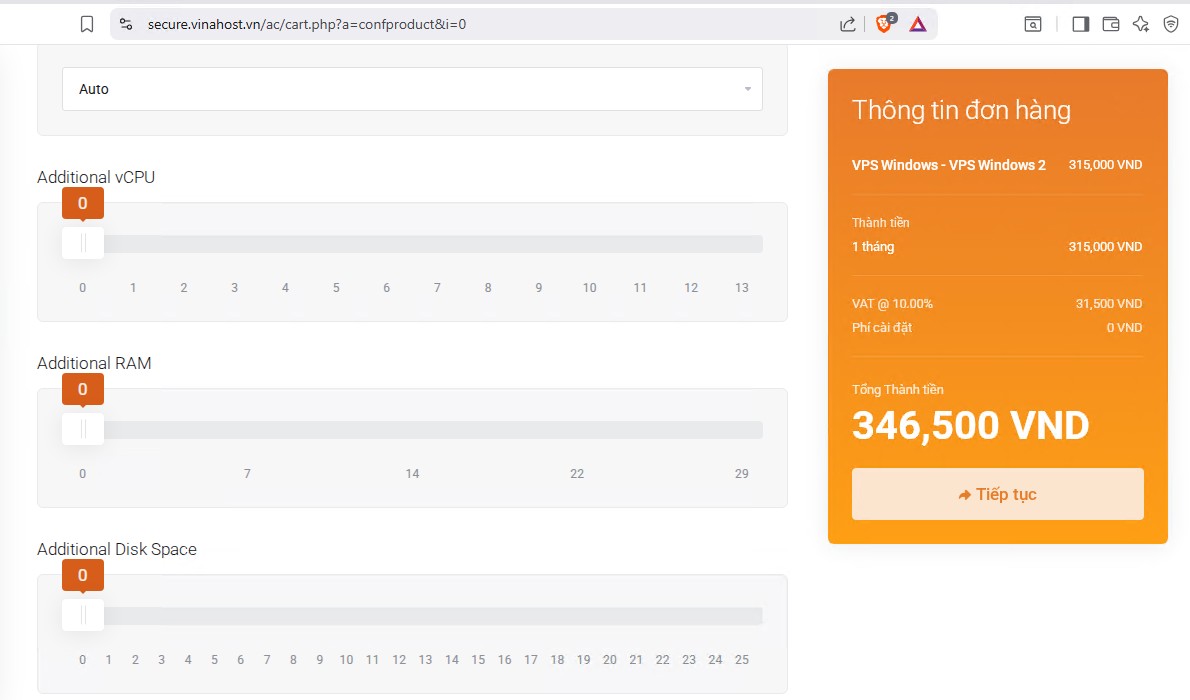Launch the Leo AI sparkle icon
The height and width of the screenshot is (700, 1190).
click(1140, 25)
